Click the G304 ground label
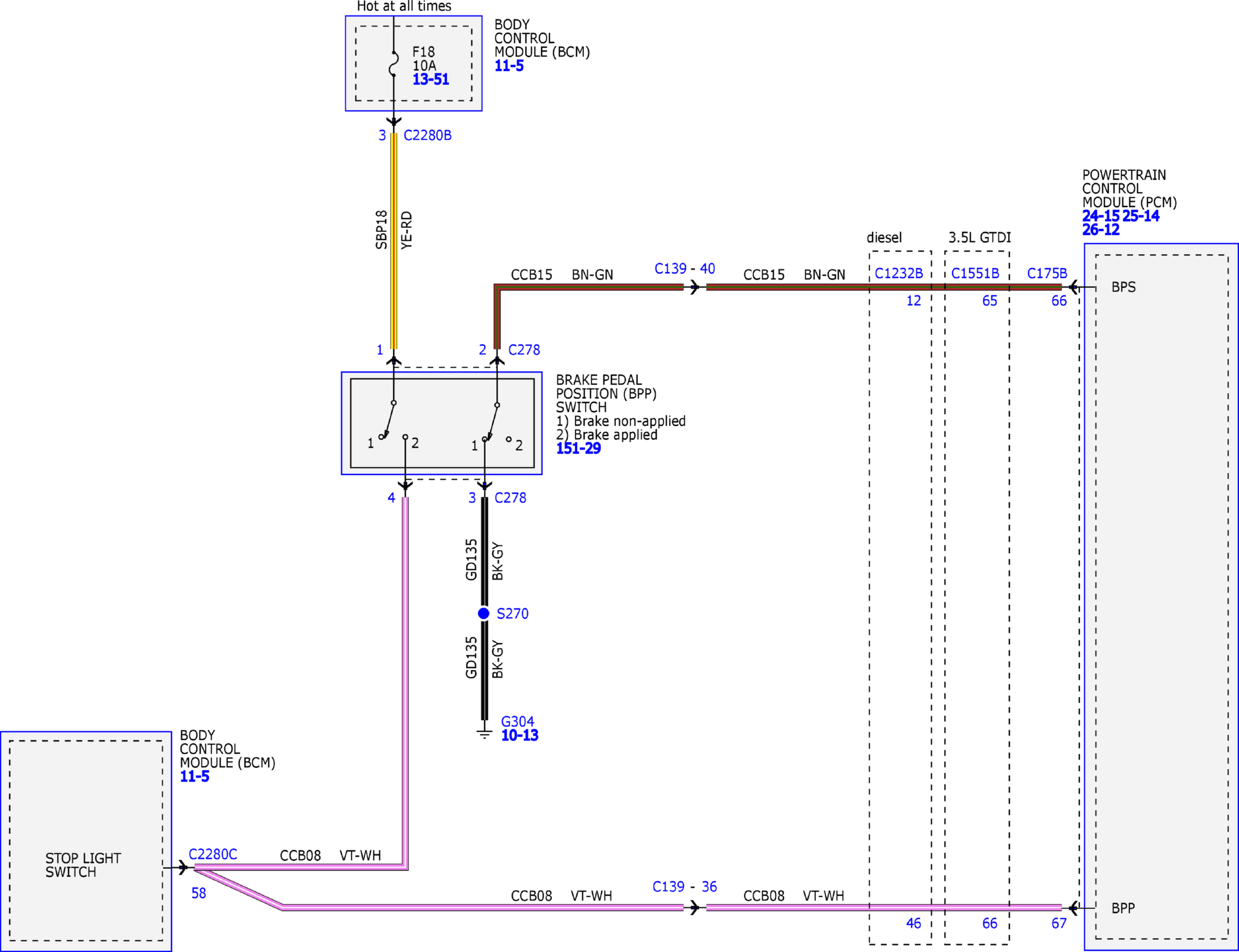The image size is (1239, 952). 518,722
